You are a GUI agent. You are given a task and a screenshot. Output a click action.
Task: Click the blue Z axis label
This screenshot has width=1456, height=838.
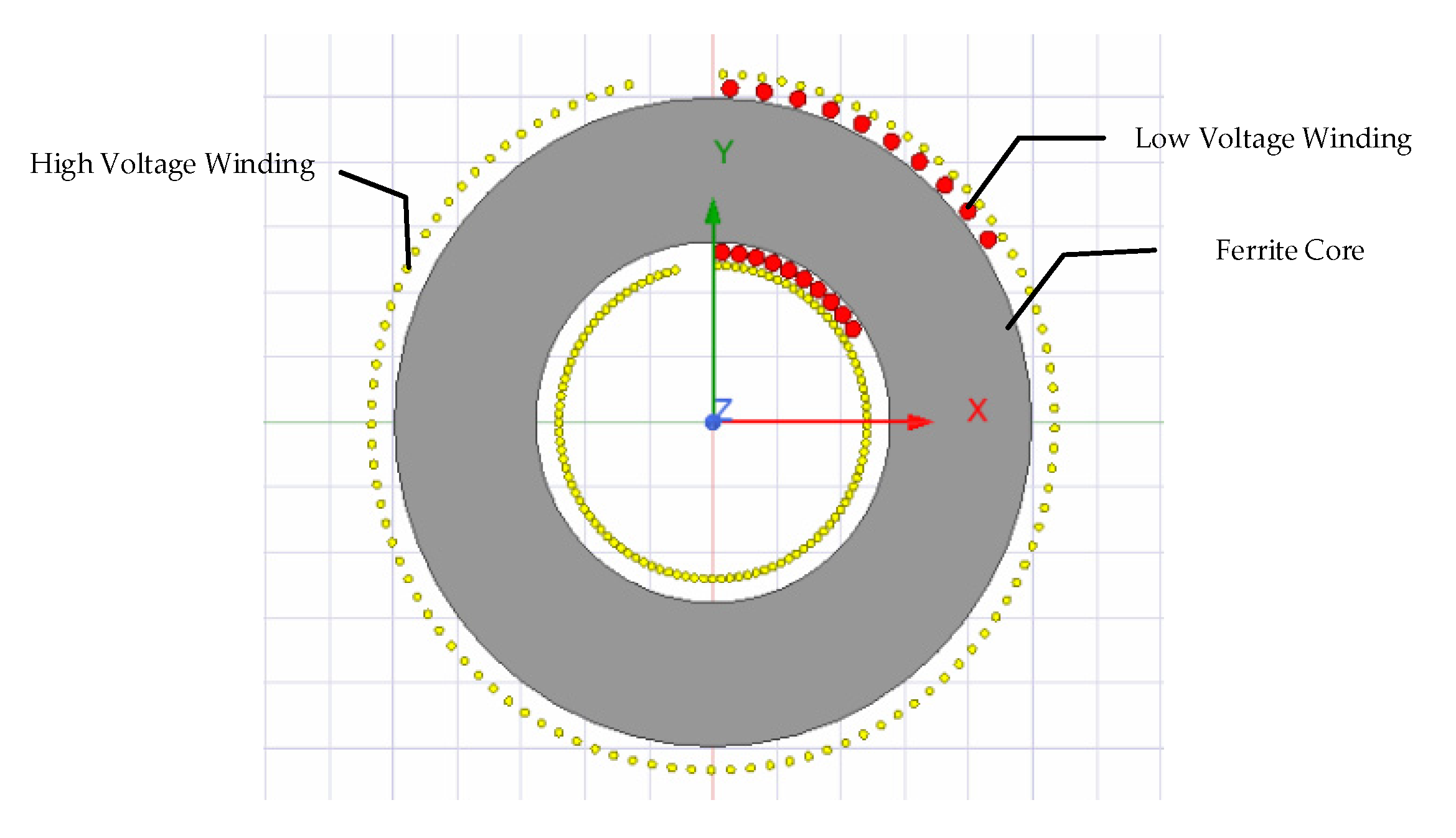(723, 408)
